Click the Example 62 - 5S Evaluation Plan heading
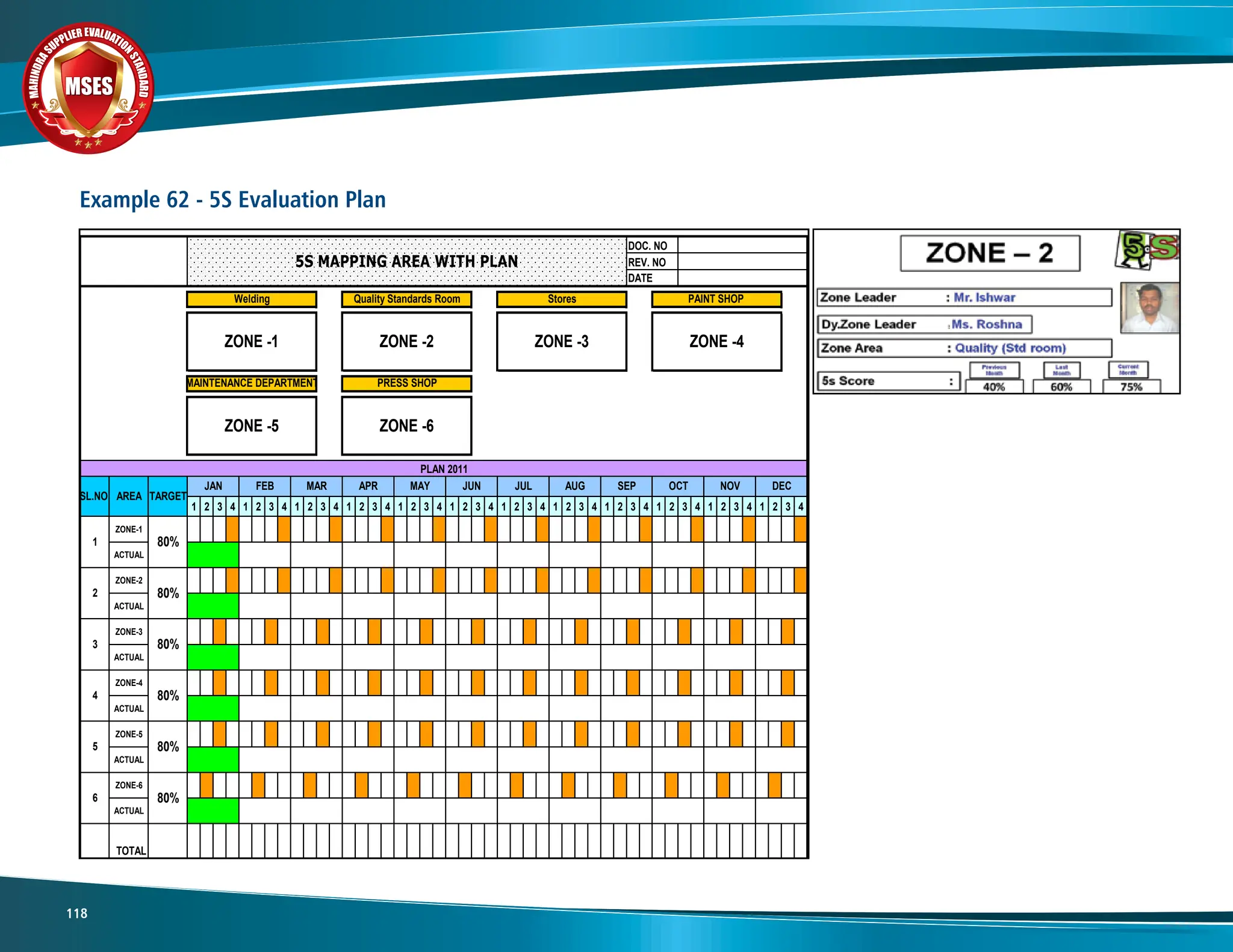Viewport: 1233px width, 952px height. click(x=233, y=200)
